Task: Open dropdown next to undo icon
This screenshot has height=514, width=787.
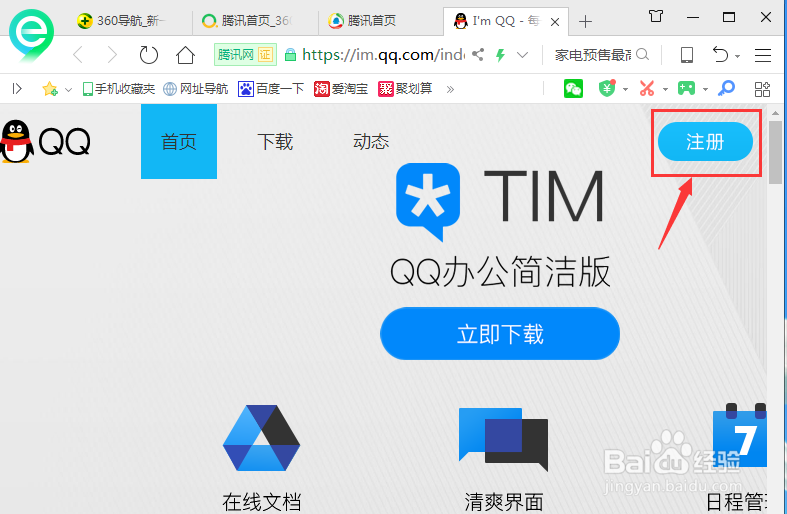Action: pos(737,56)
